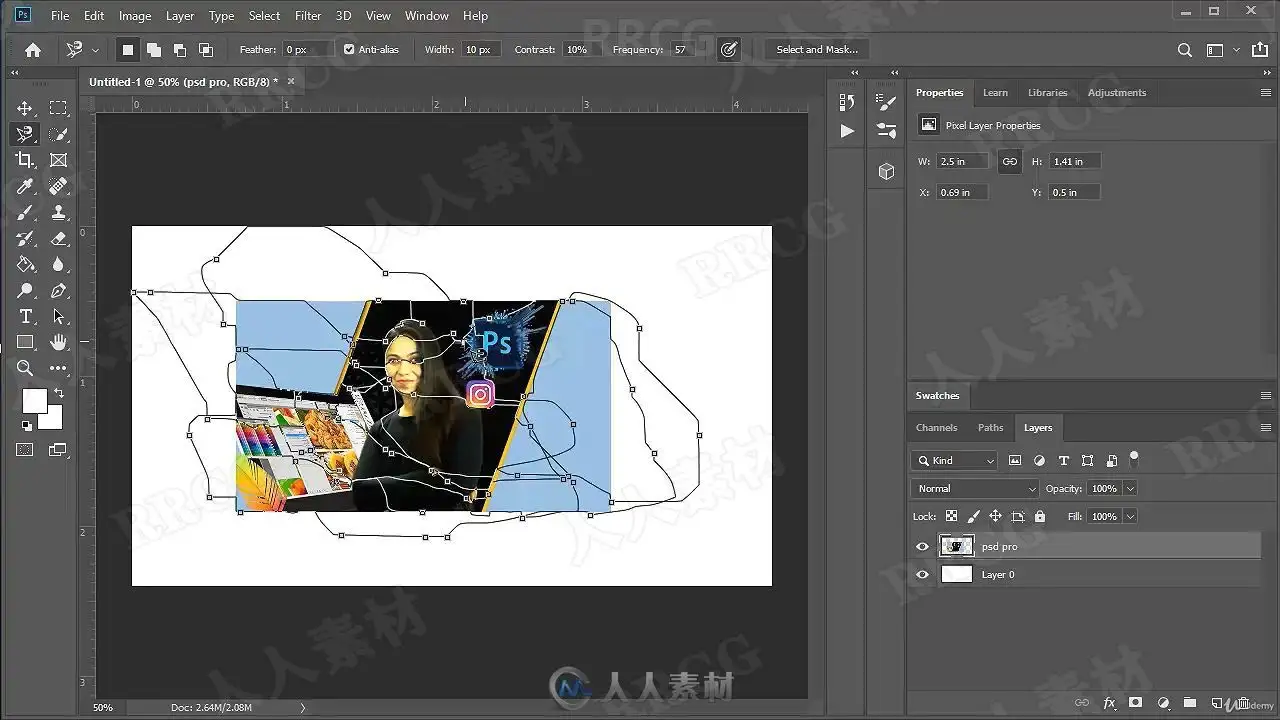
Task: Select the Zoom tool
Action: coord(25,368)
